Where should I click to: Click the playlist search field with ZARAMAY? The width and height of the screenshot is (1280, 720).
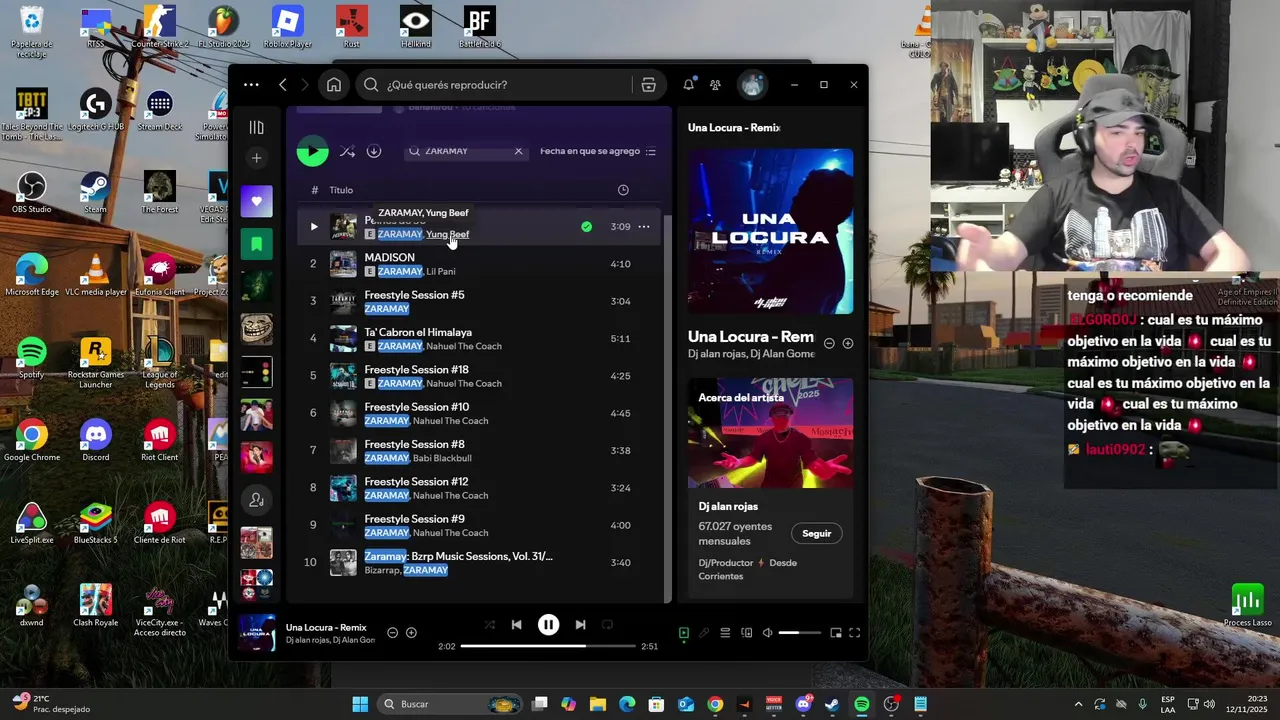(x=465, y=151)
